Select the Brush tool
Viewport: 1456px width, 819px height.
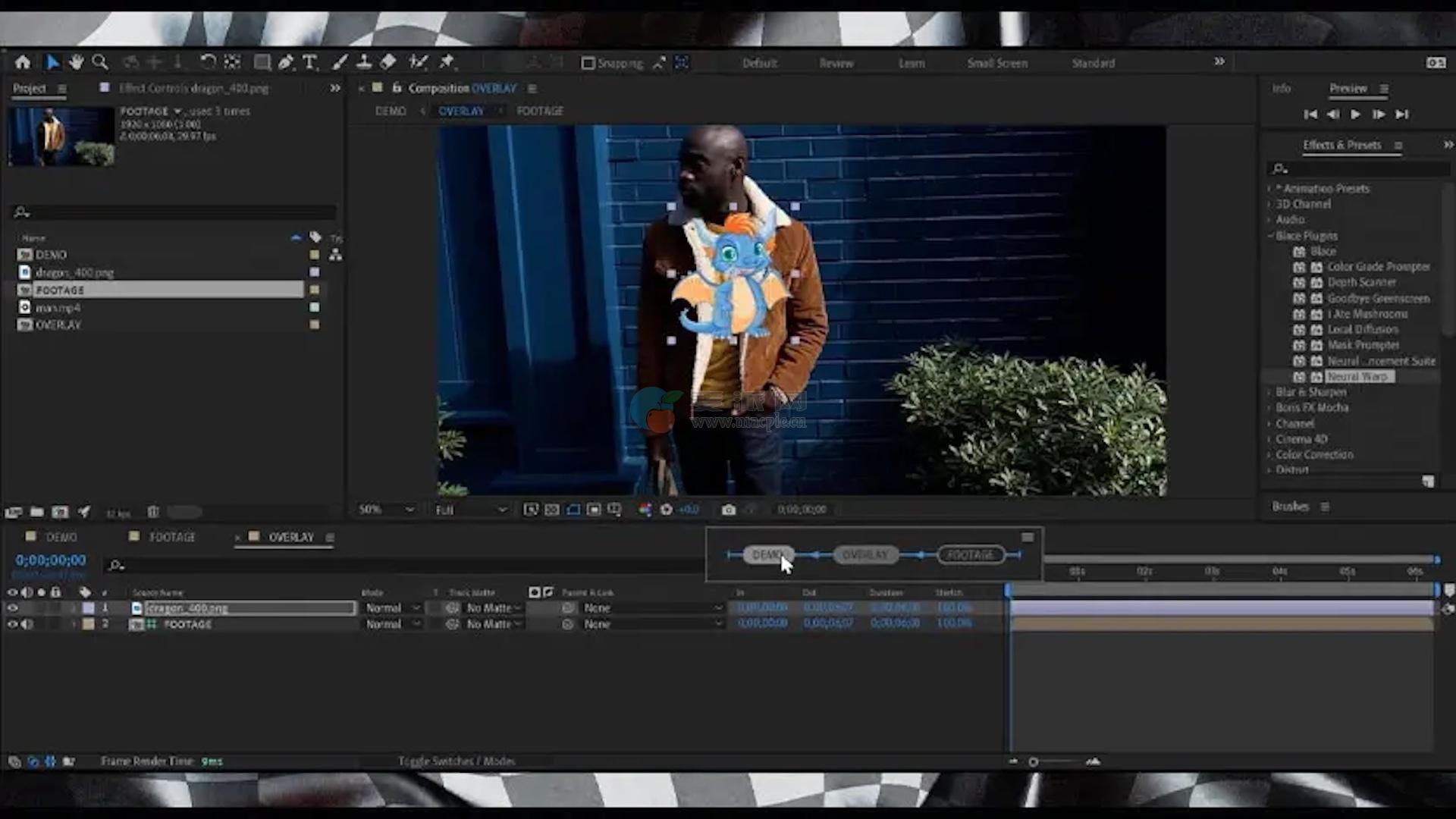pyautogui.click(x=340, y=62)
